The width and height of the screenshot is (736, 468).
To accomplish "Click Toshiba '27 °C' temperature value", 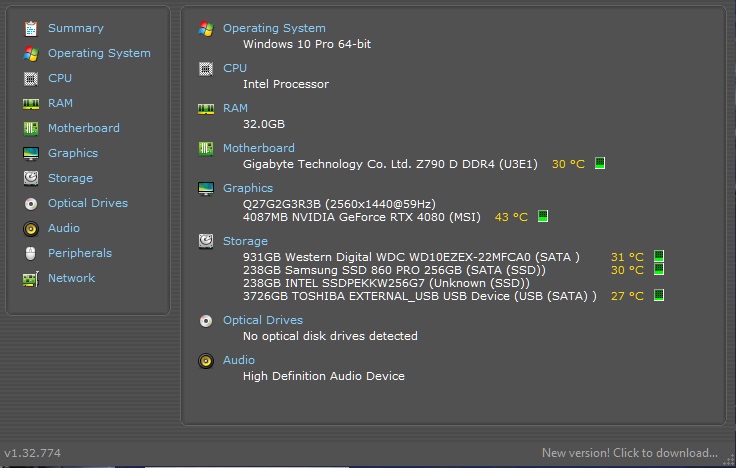I will pos(627,296).
